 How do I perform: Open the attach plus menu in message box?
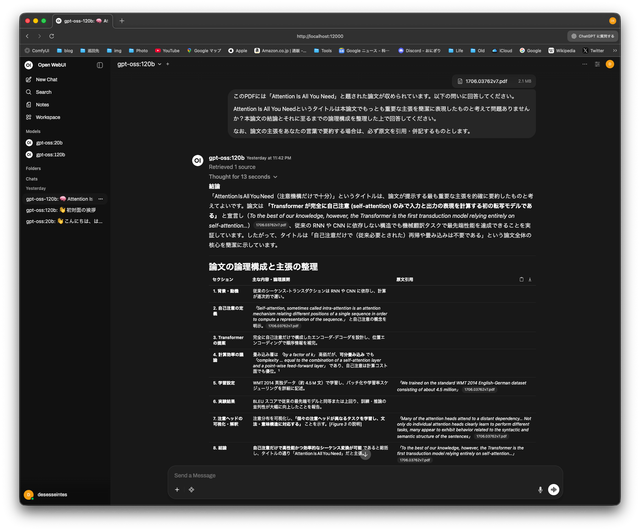click(x=177, y=490)
